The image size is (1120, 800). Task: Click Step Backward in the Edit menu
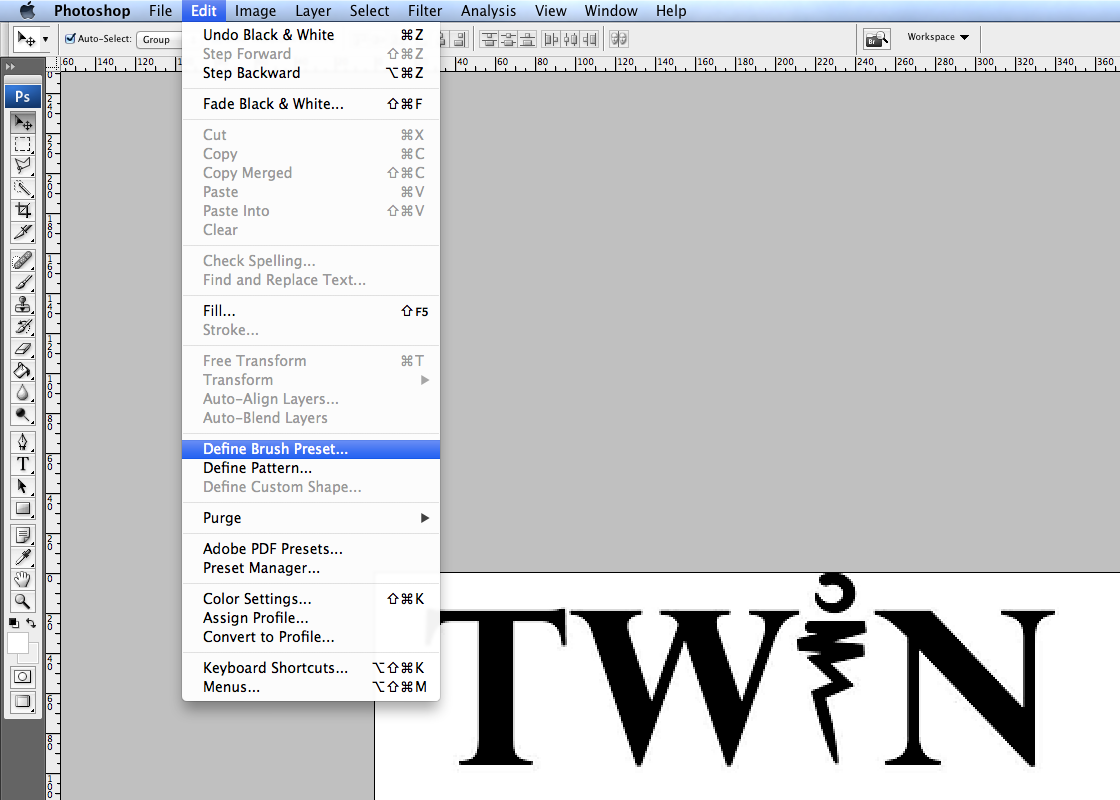[311, 73]
